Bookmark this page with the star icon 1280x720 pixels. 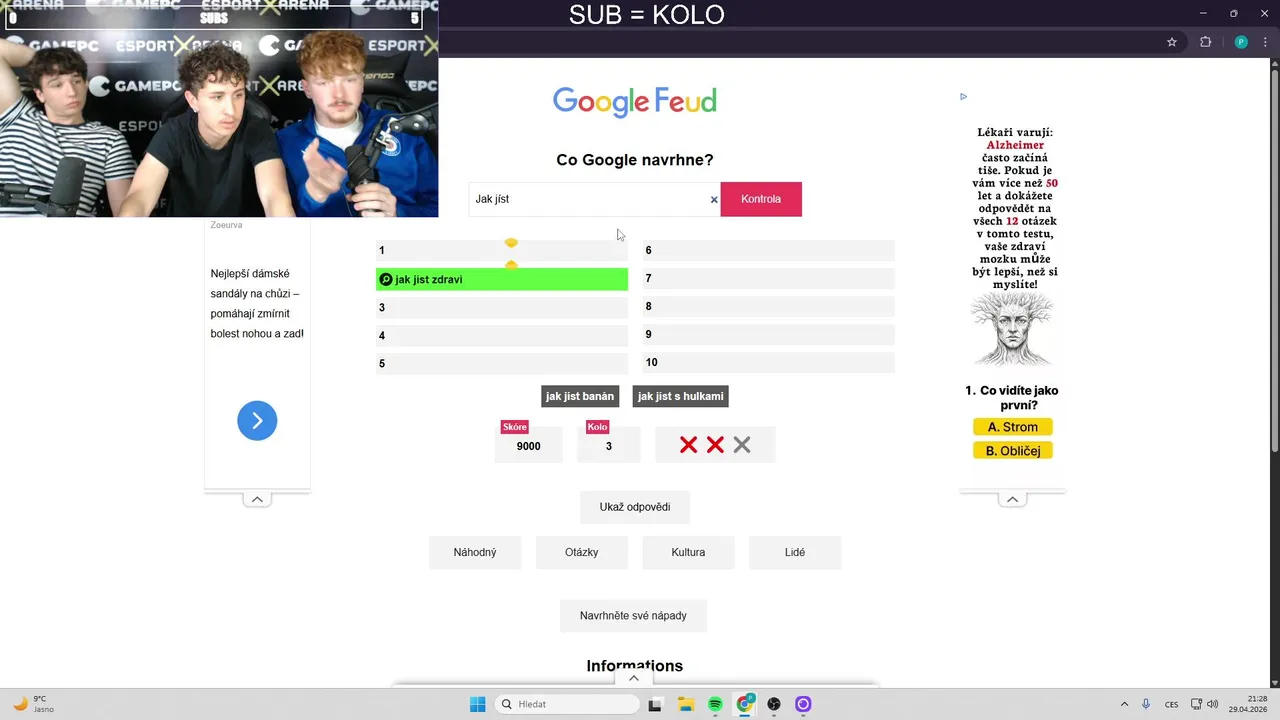[1172, 42]
